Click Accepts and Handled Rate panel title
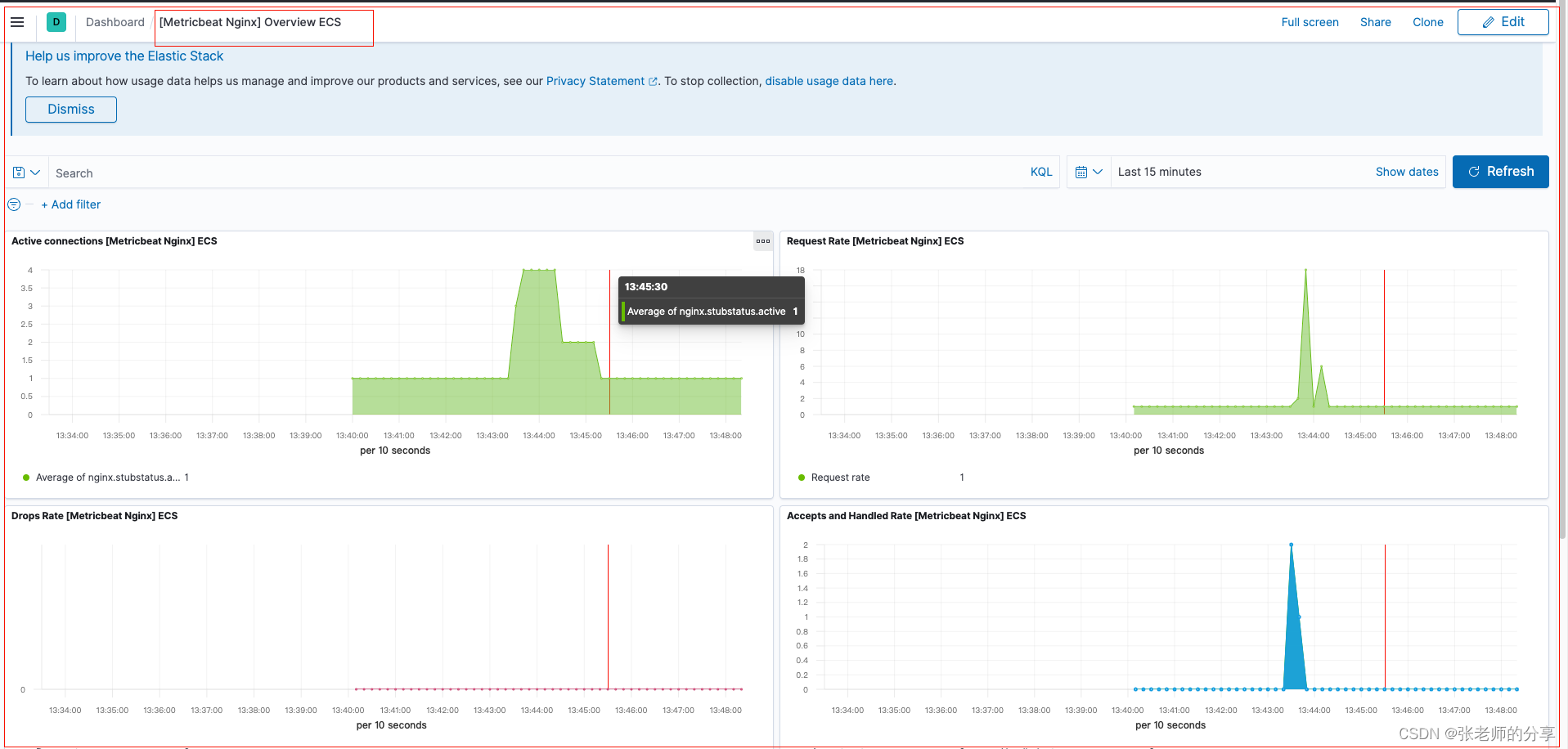1568x749 pixels. point(906,516)
